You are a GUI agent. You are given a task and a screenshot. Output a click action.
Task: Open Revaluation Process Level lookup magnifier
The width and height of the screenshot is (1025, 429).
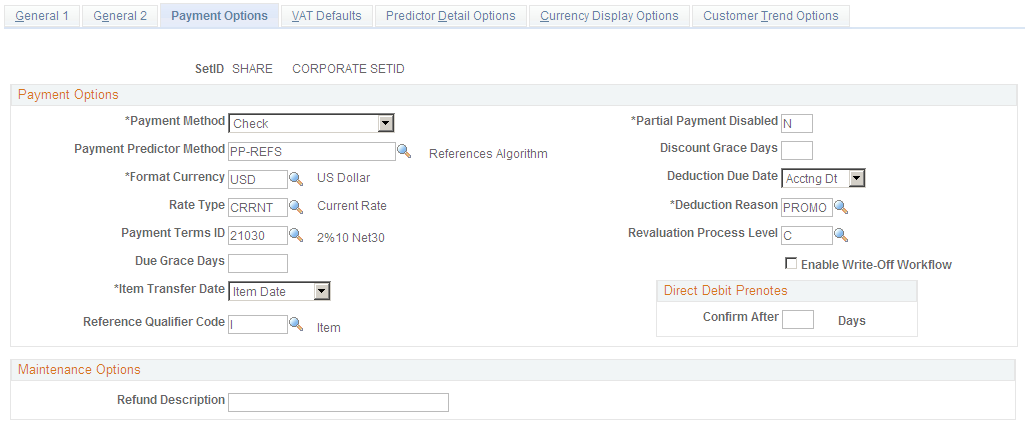click(841, 235)
